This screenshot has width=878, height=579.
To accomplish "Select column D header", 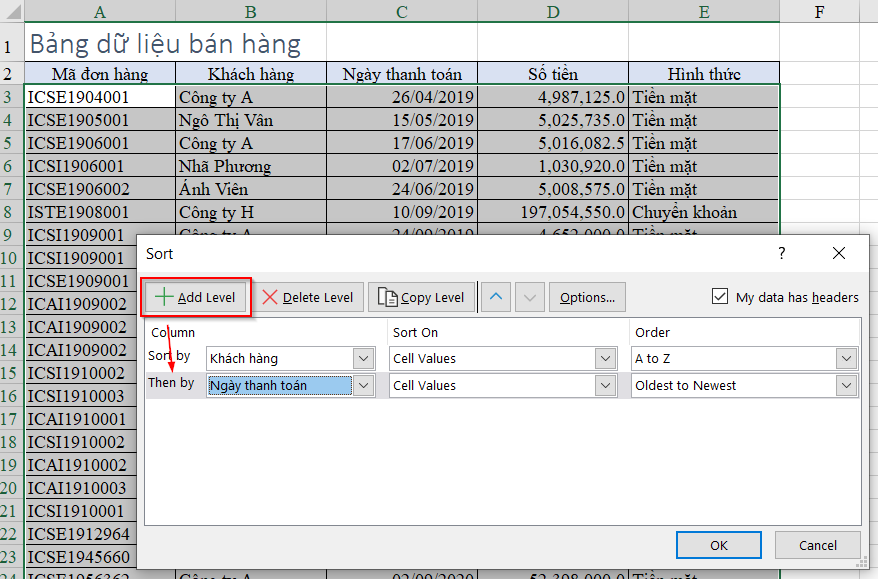I will coord(553,11).
